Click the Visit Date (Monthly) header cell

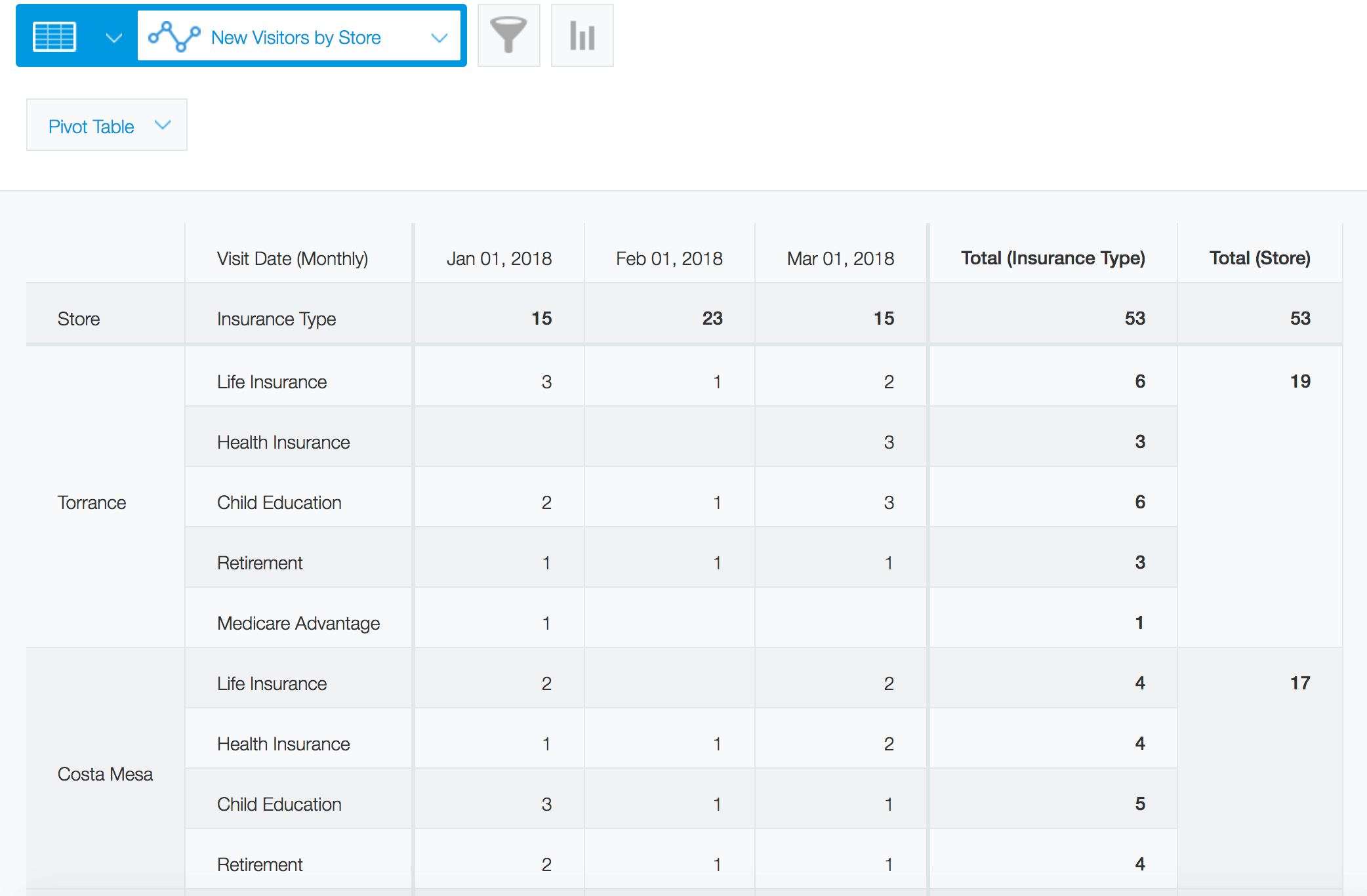pyautogui.click(x=292, y=258)
